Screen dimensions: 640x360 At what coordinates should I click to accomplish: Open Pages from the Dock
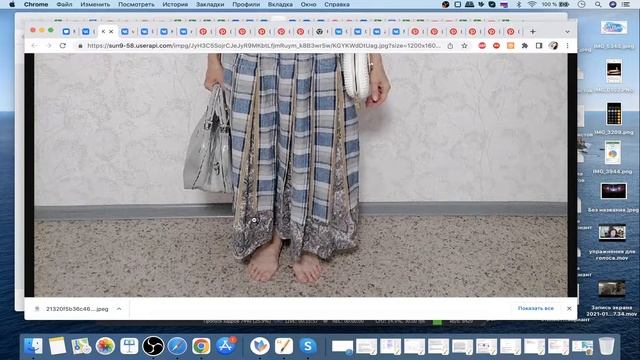tap(284, 346)
